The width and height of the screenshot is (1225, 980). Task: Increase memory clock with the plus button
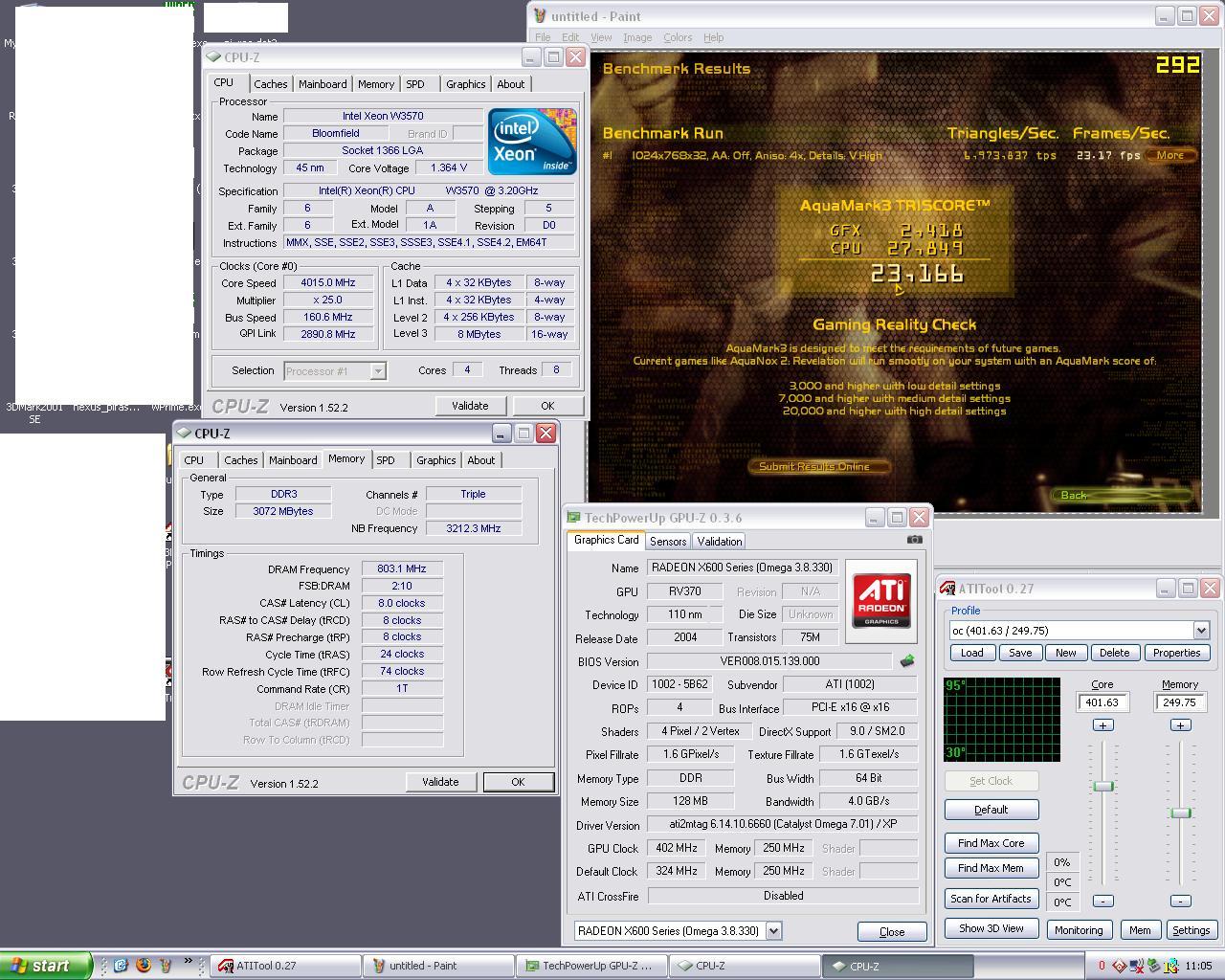(x=1180, y=725)
